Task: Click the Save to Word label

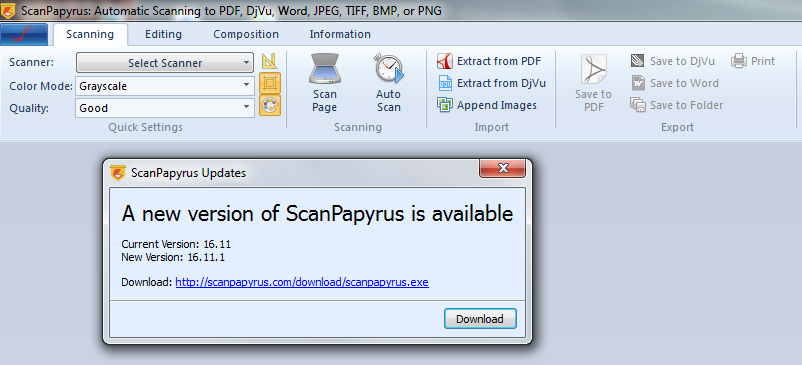Action: [x=684, y=83]
